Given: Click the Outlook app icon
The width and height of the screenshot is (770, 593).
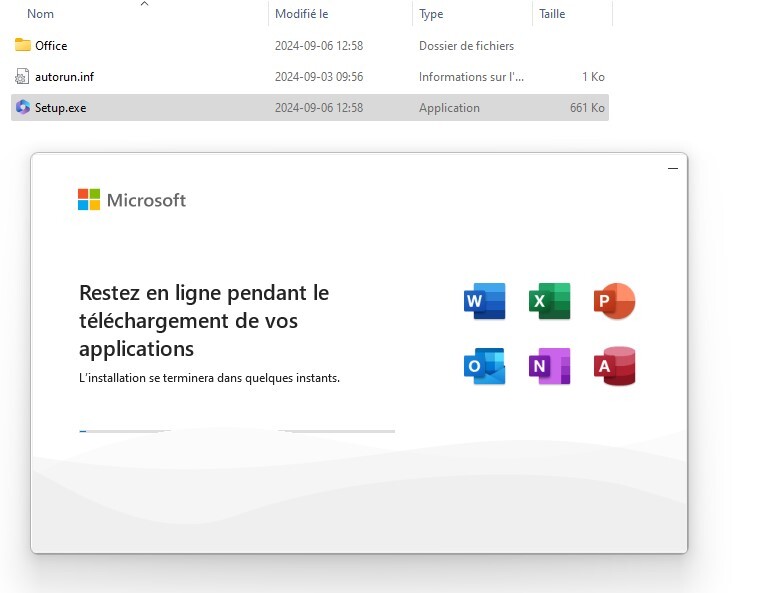Looking at the screenshot, I should pos(485,367).
